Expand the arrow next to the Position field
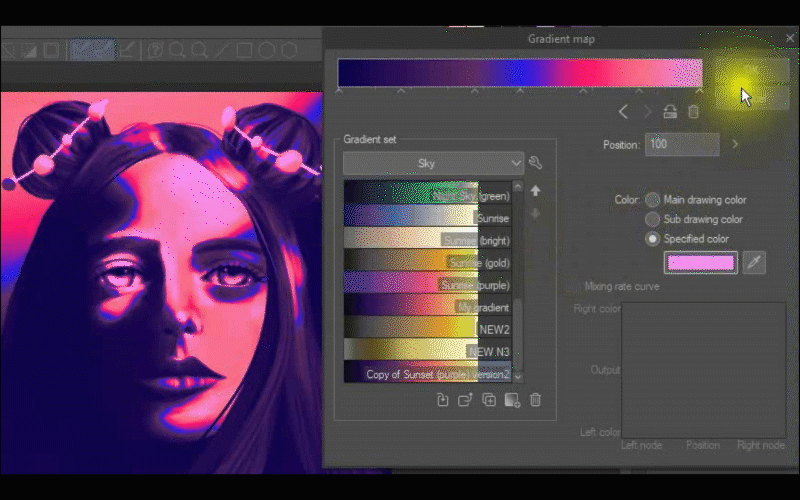The image size is (800, 500). pyautogui.click(x=735, y=144)
